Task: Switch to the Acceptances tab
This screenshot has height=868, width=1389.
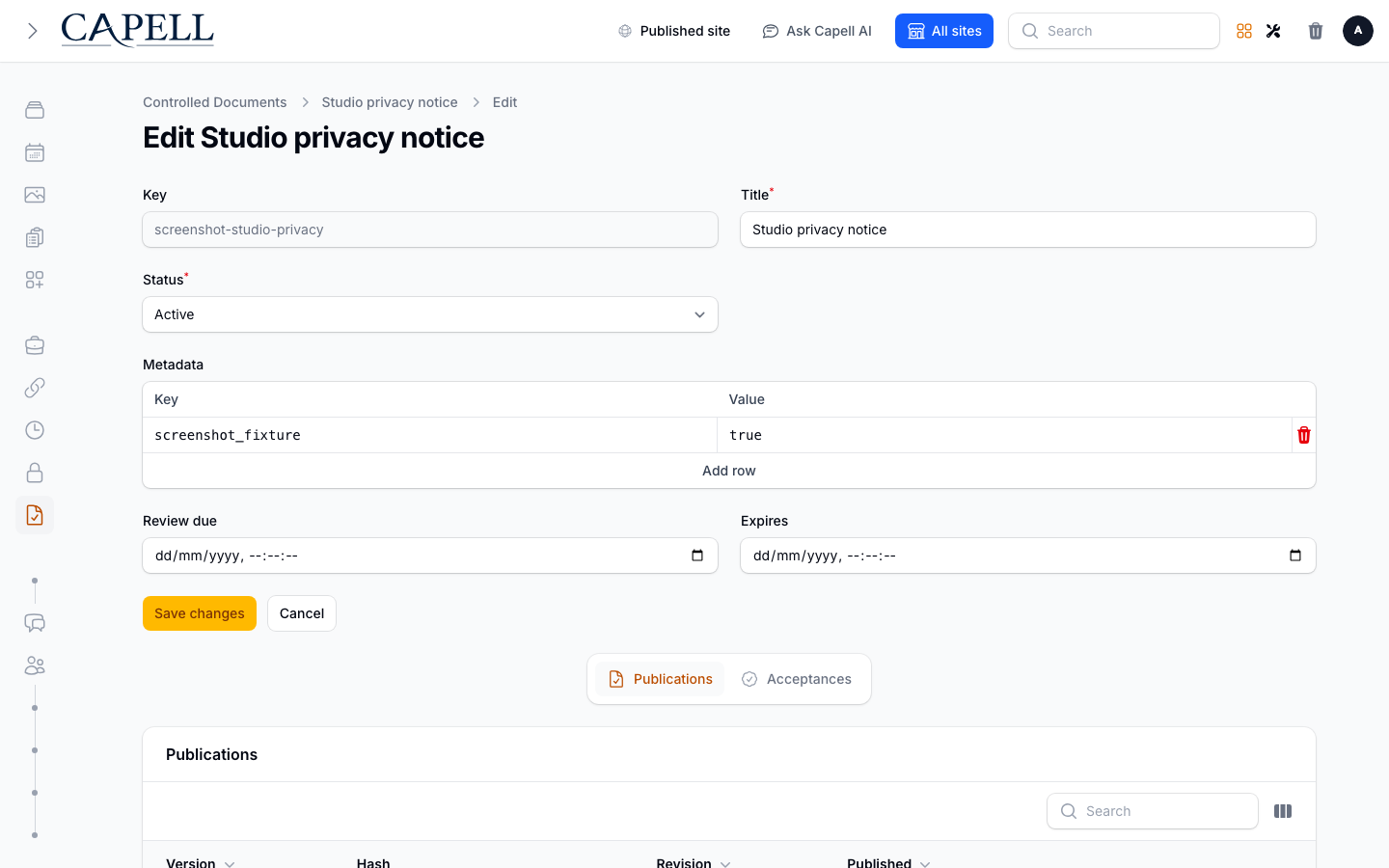Action: coord(796,679)
